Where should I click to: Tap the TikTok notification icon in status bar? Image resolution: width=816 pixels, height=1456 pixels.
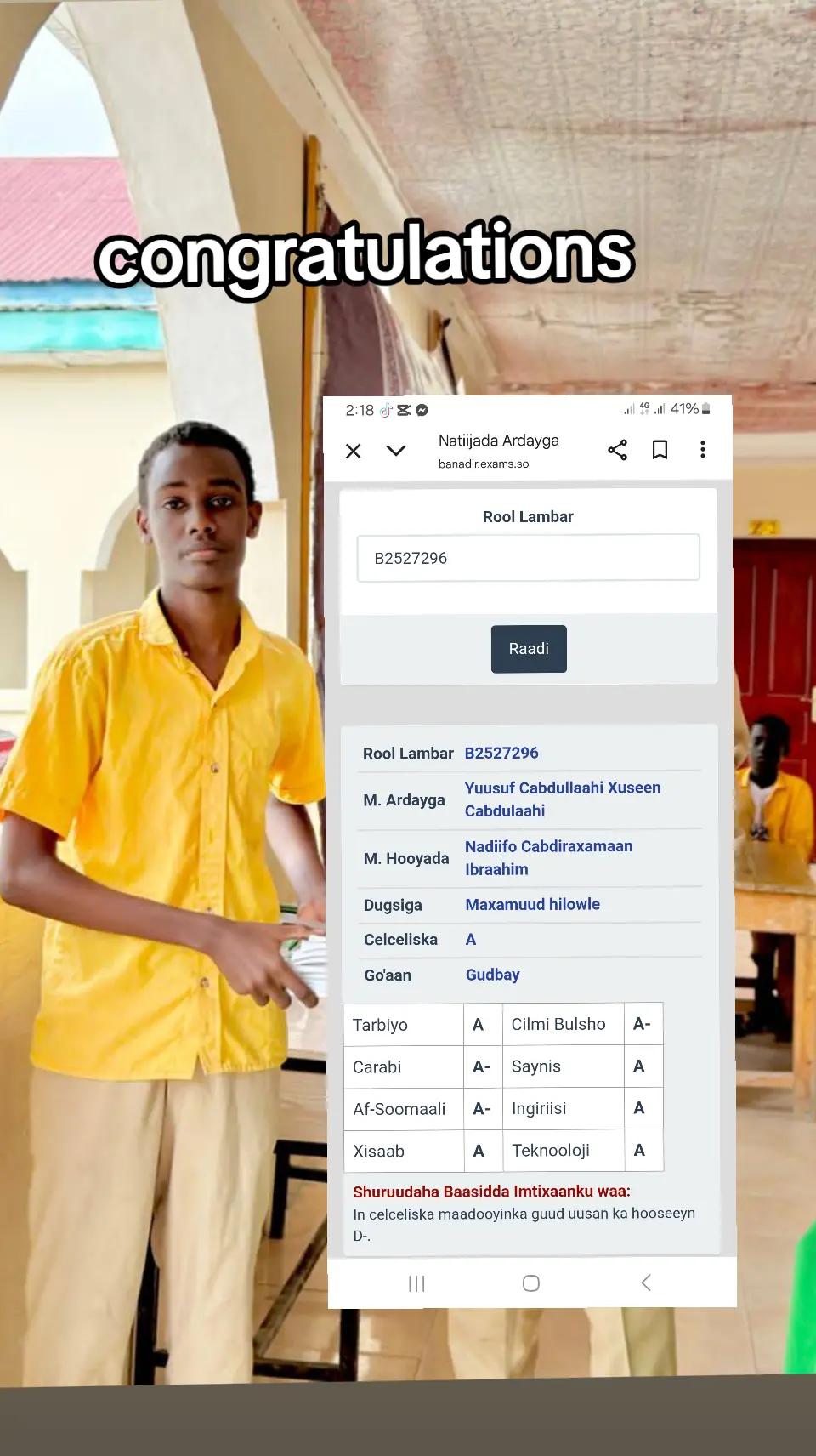(x=386, y=410)
